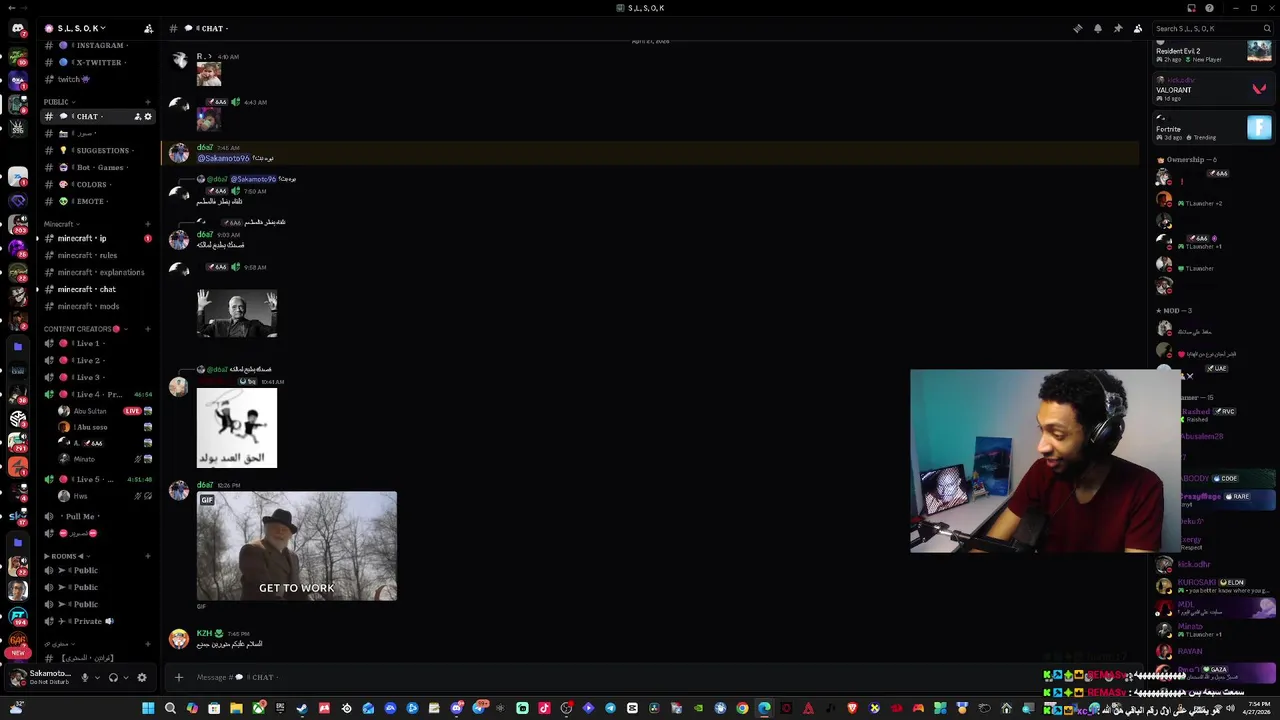
Task: Open the Help question mark icon
Action: pyautogui.click(x=1209, y=8)
